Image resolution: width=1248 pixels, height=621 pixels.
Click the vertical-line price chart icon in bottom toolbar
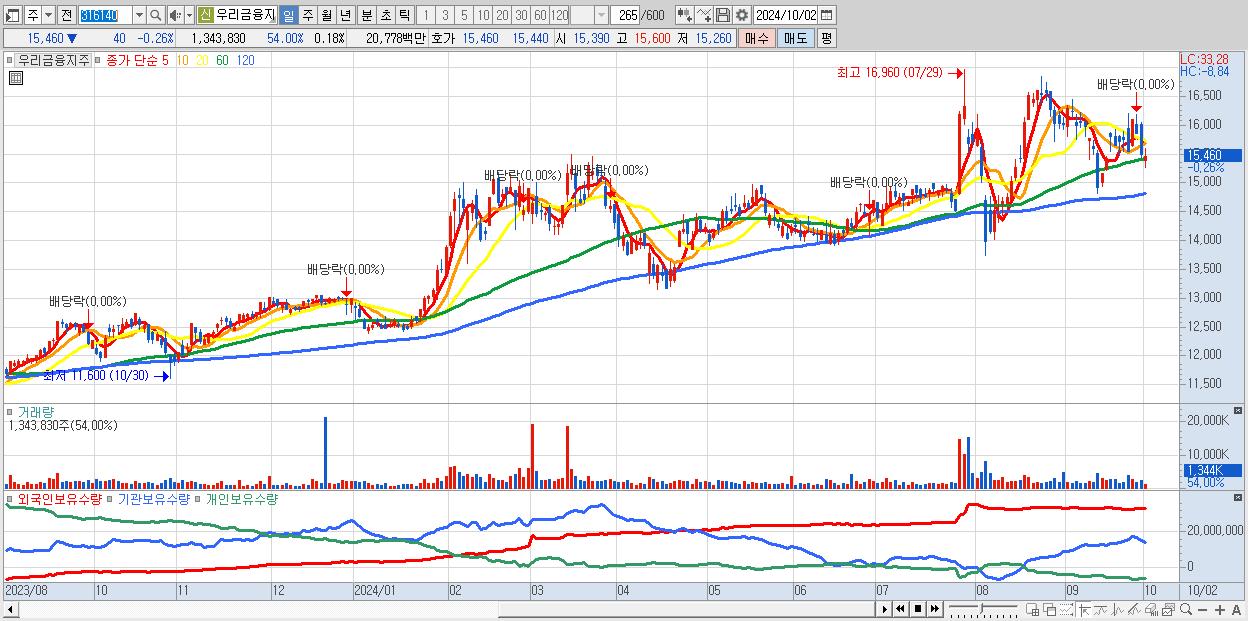[x=1118, y=609]
